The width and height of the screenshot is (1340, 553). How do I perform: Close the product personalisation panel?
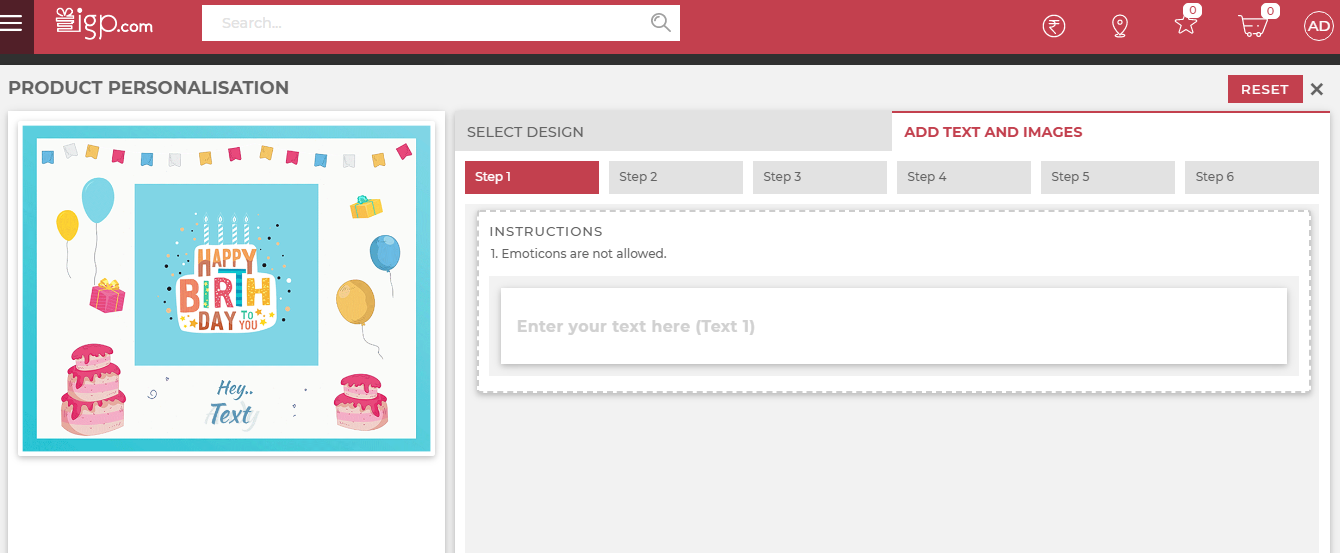[x=1317, y=89]
